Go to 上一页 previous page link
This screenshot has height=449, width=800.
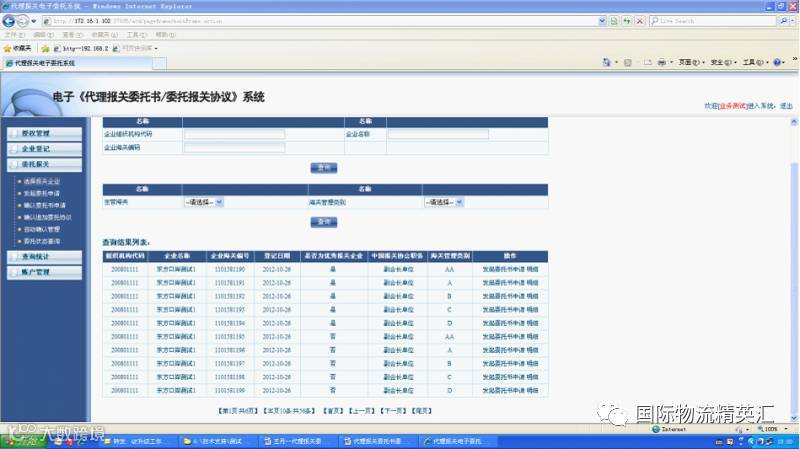[363, 411]
